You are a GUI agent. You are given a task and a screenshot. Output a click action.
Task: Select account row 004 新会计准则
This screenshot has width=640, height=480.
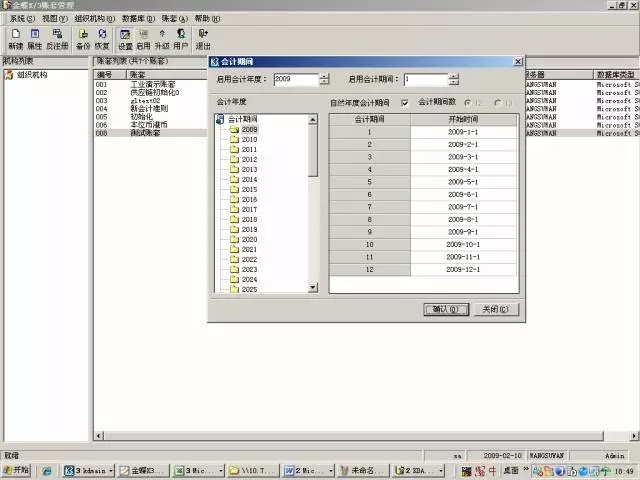tap(151, 109)
